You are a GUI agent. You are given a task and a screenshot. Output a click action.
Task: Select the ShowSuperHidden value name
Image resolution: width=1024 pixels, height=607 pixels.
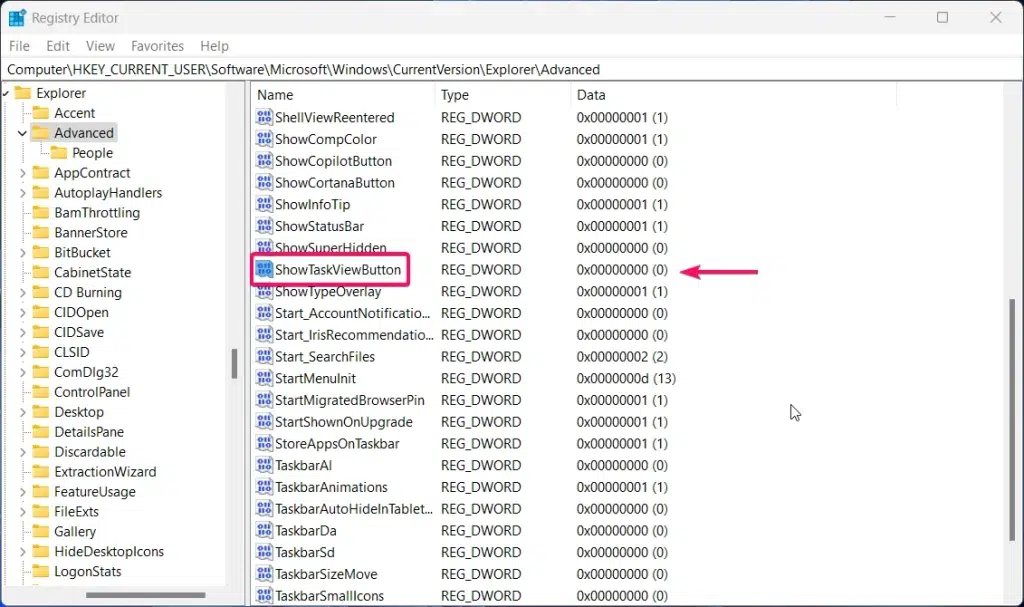[330, 247]
